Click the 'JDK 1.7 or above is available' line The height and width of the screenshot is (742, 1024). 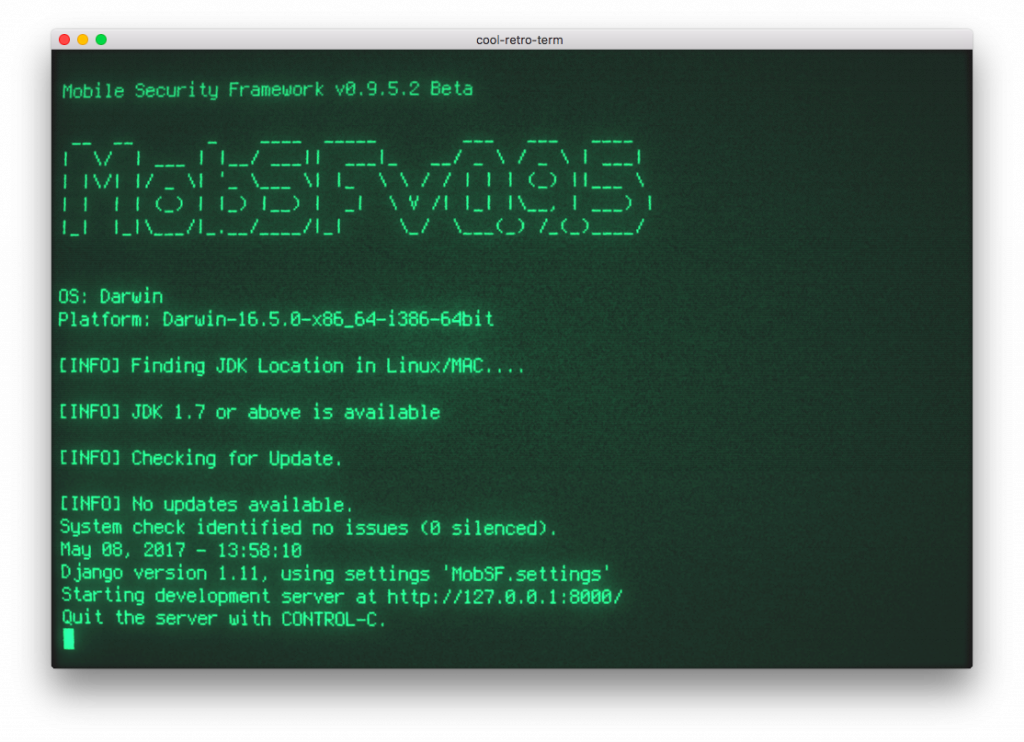coord(249,412)
